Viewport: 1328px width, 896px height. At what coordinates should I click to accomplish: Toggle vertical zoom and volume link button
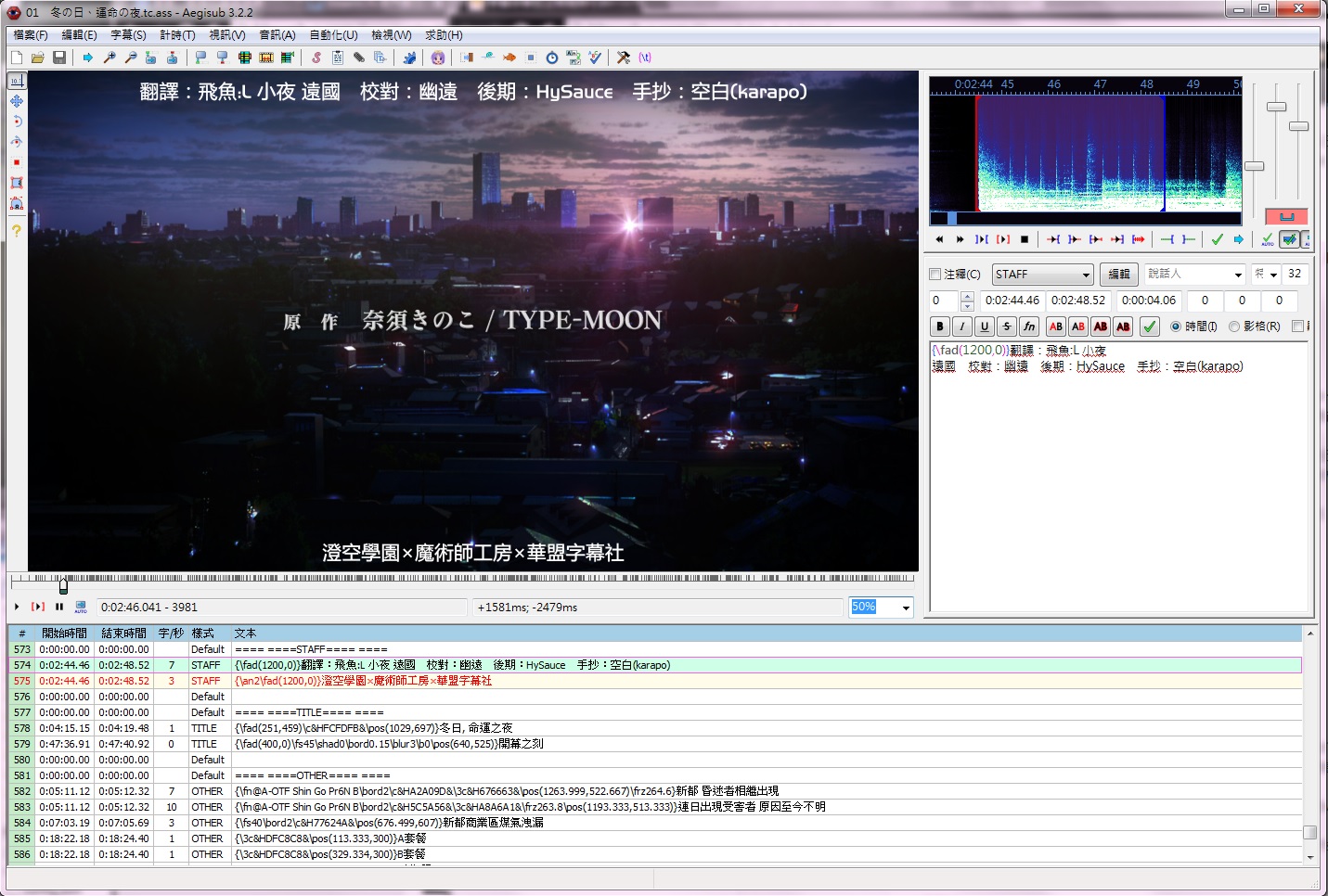(x=1286, y=216)
